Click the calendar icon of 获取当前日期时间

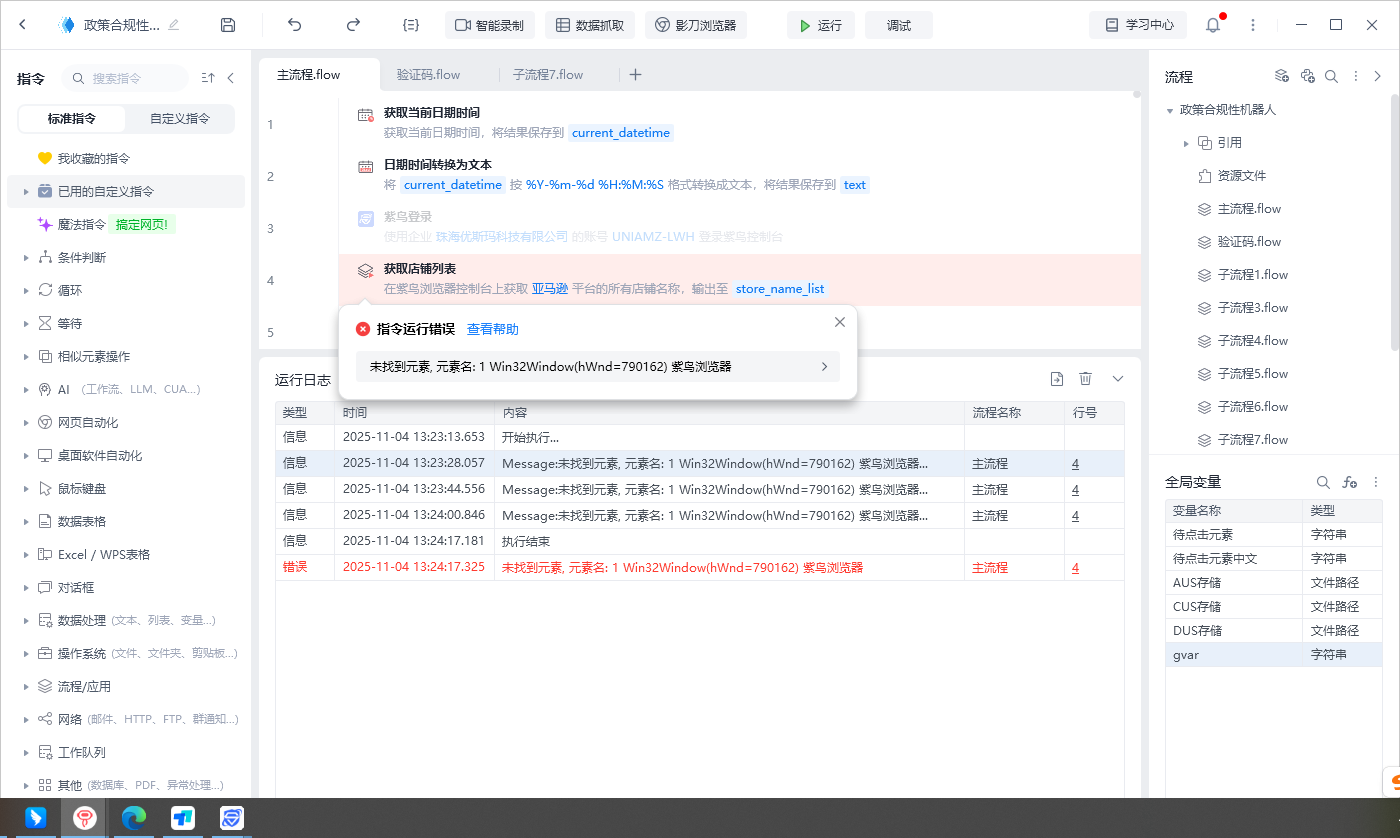(366, 114)
